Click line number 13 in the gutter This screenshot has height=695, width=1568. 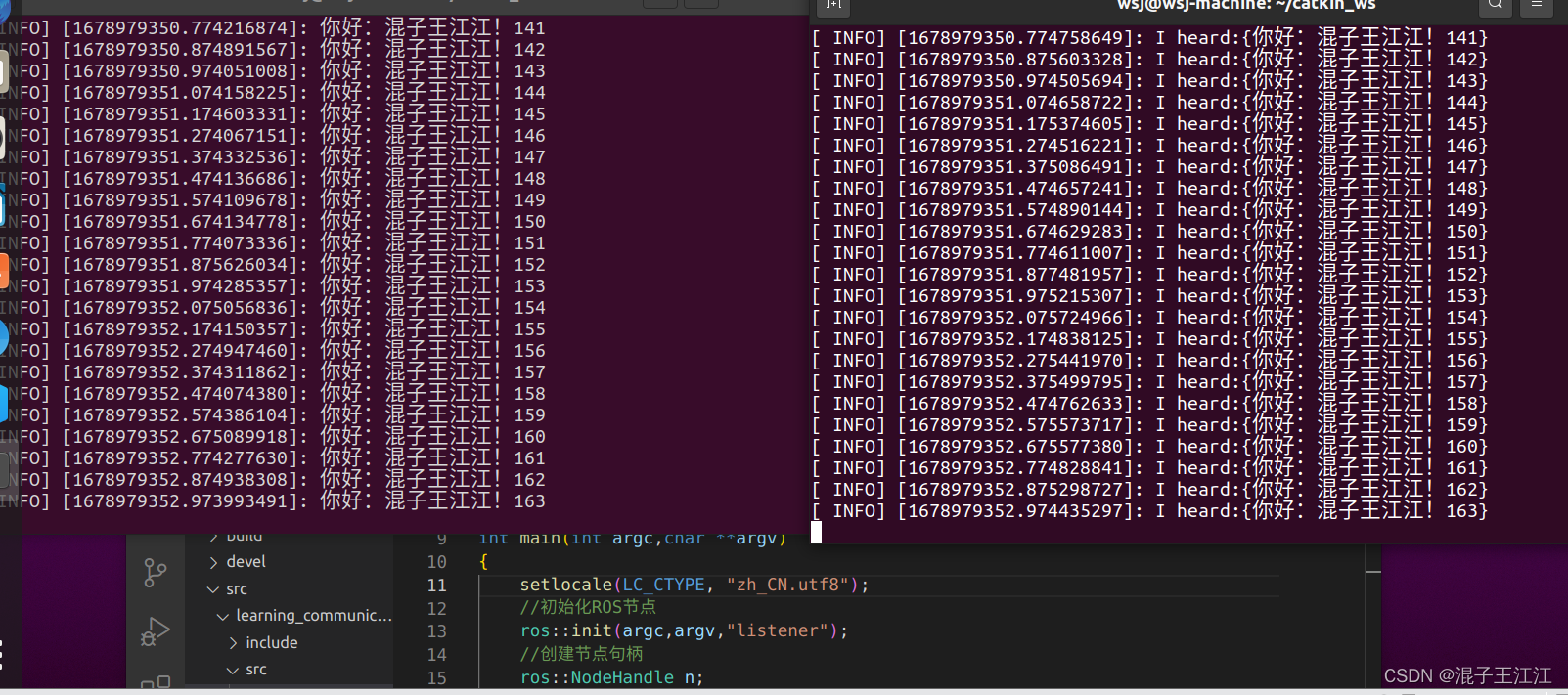436,631
